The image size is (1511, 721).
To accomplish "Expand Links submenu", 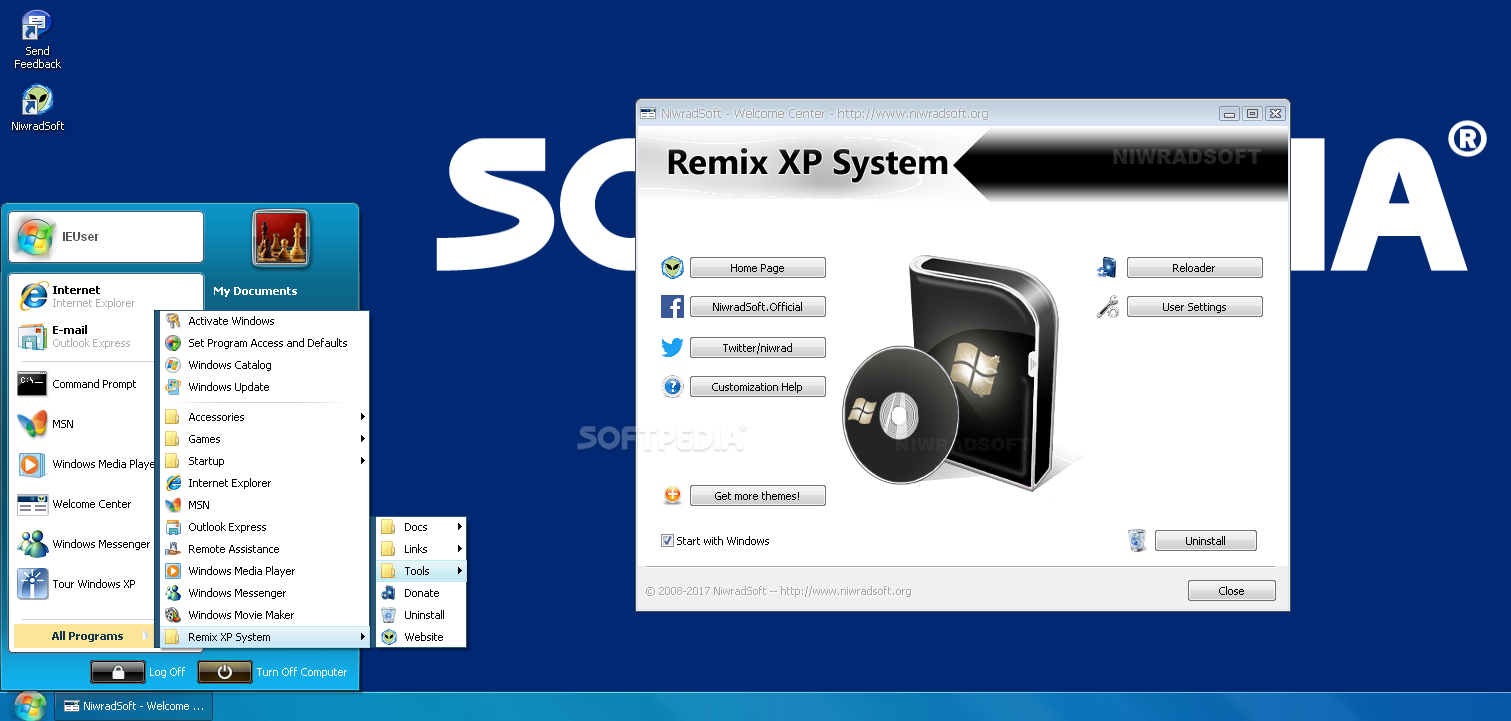I will (421, 549).
